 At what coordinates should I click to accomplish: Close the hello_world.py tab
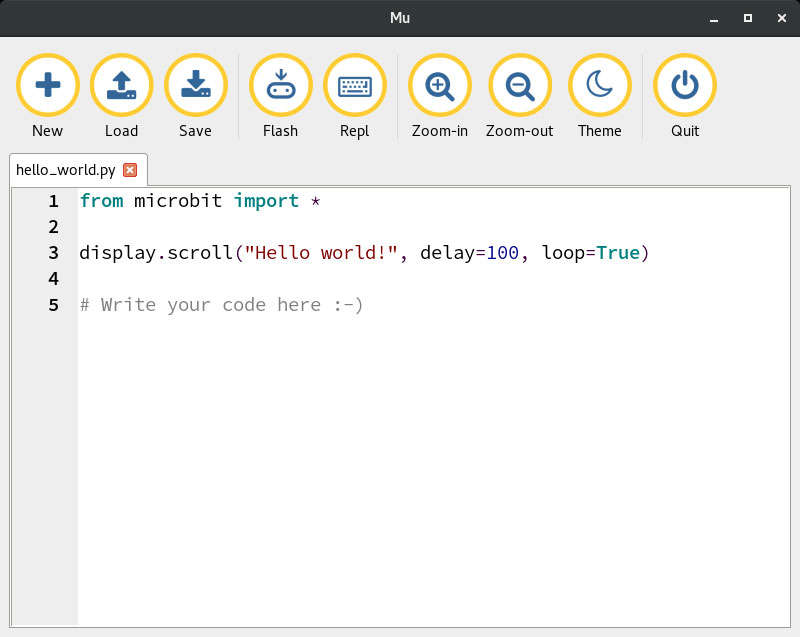point(130,170)
